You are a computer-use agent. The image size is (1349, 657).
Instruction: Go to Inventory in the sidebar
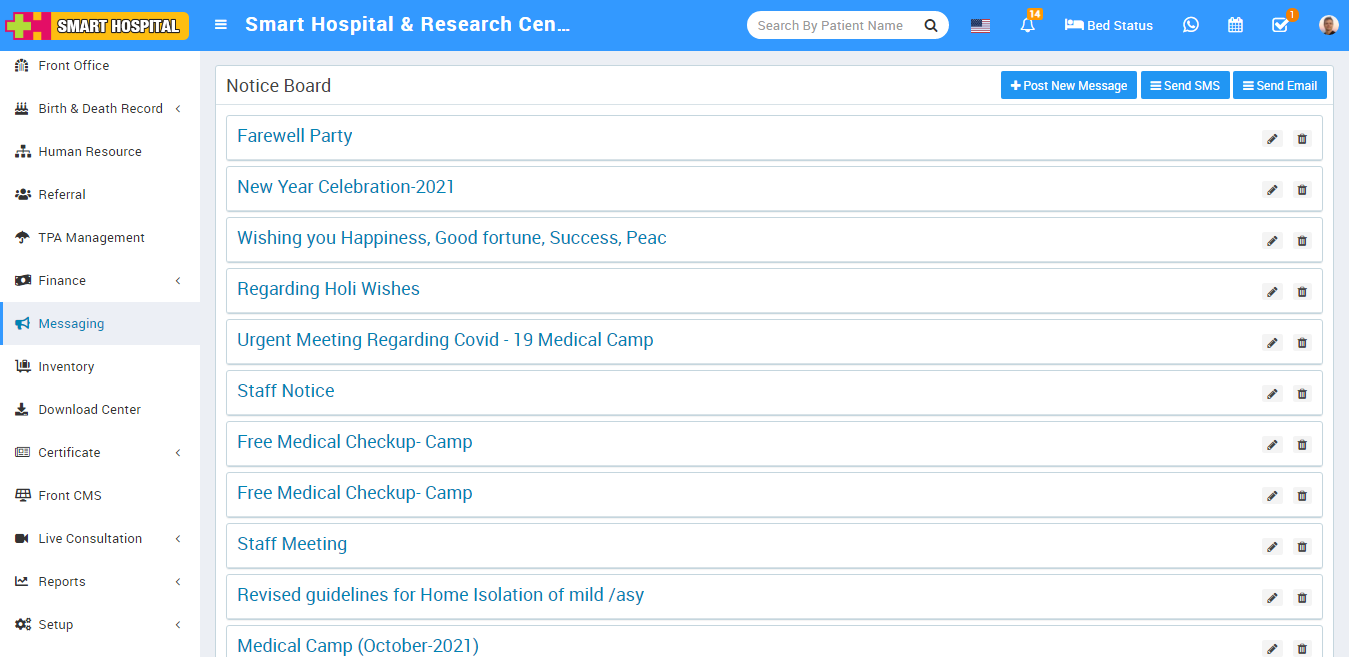[66, 367]
